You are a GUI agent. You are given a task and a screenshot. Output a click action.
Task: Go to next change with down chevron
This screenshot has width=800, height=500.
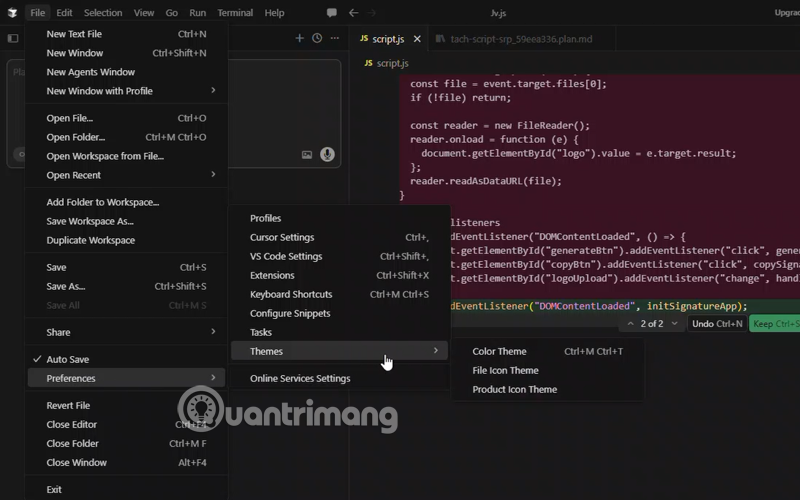pyautogui.click(x=674, y=323)
